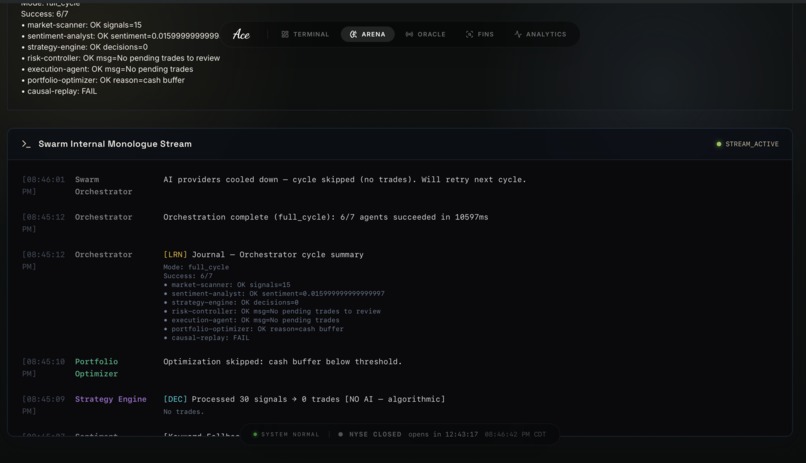Click the Swarm Internal Monologue Stream heading
Viewport: 806px width, 463px height.
[x=115, y=144]
